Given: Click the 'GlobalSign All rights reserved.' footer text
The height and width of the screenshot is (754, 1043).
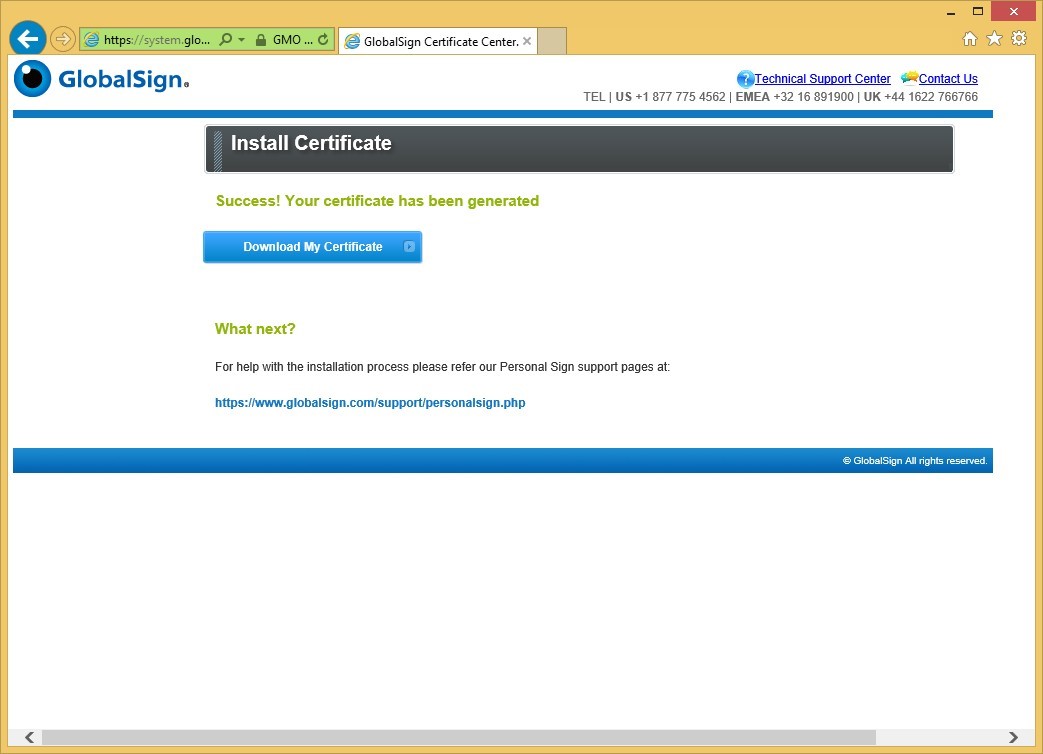Looking at the screenshot, I should 915,460.
